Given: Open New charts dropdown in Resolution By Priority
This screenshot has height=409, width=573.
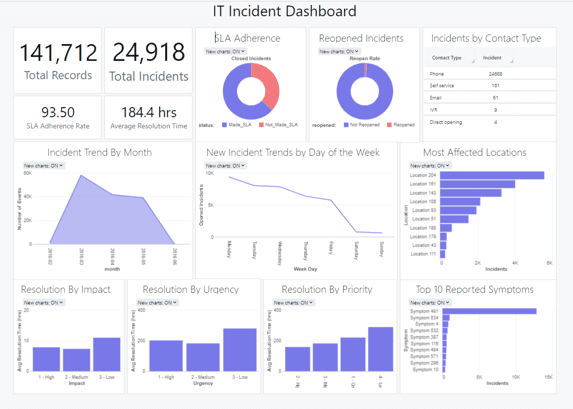Looking at the screenshot, I should [294, 303].
